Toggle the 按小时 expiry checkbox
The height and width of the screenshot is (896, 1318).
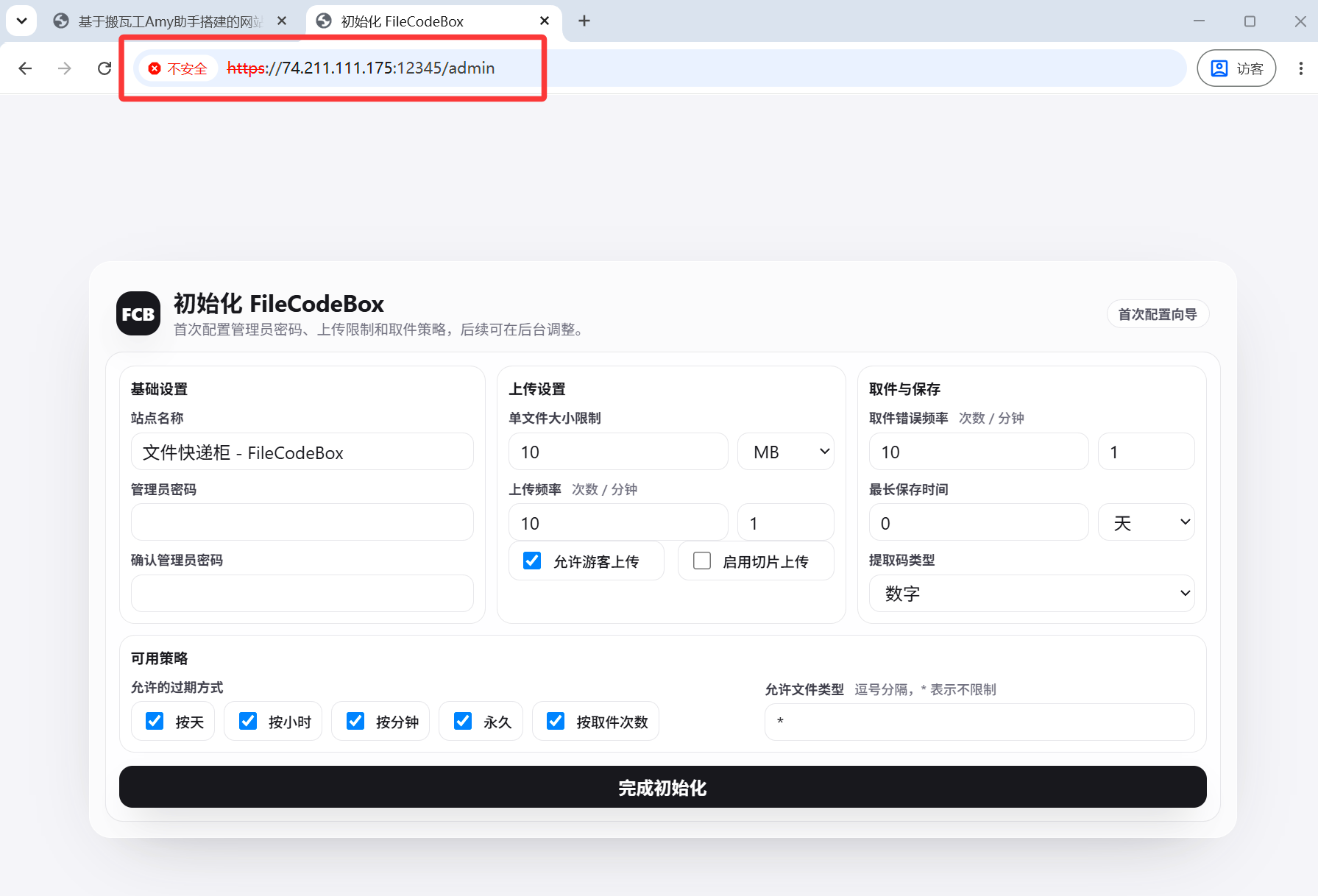click(x=248, y=721)
